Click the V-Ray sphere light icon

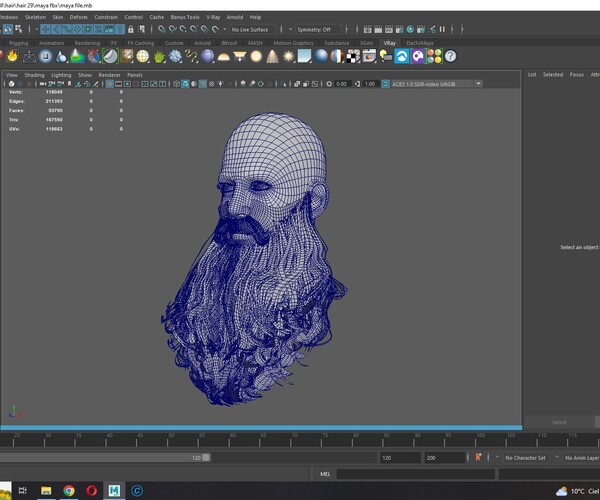tap(256, 56)
